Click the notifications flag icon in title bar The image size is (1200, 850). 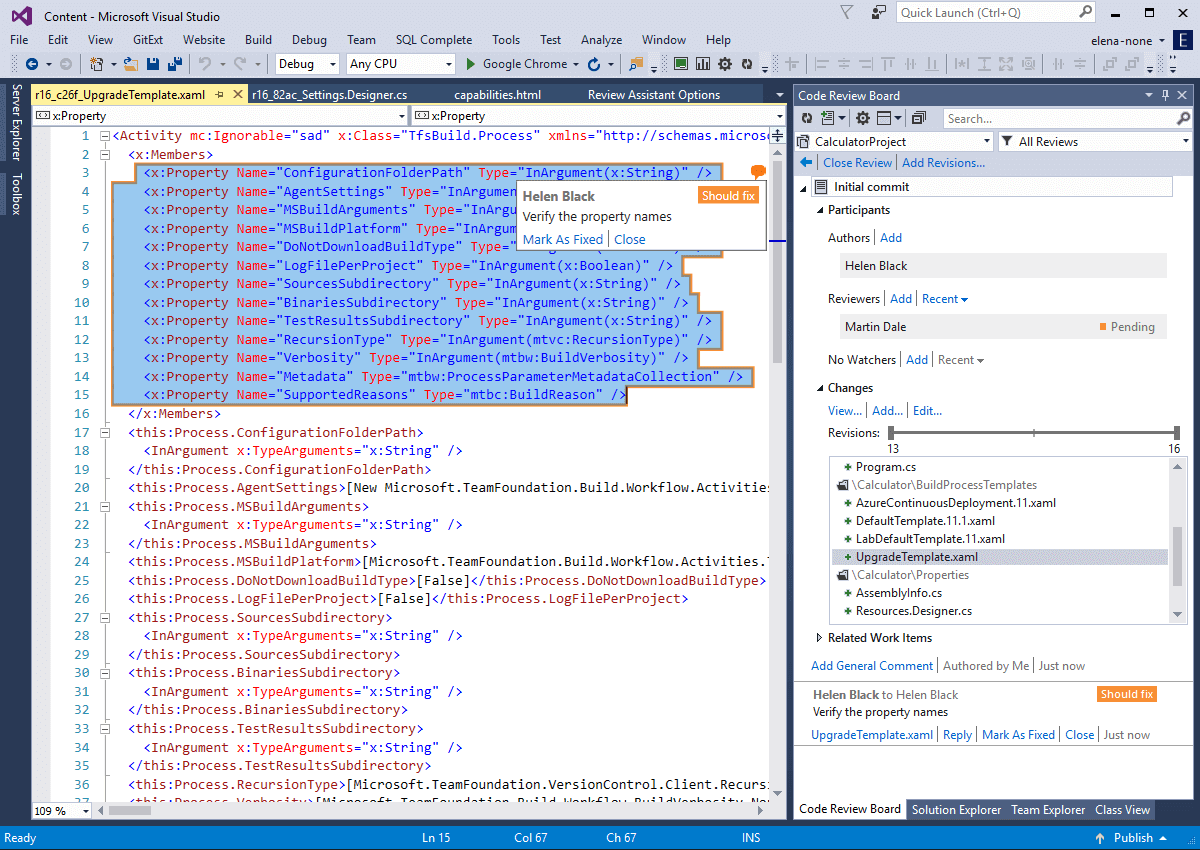[846, 14]
